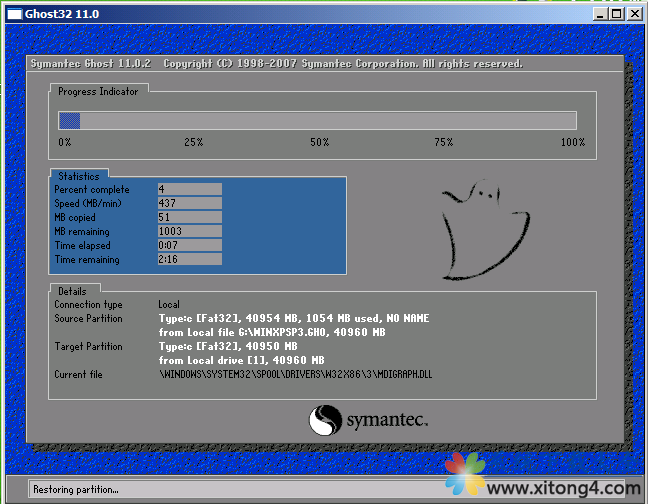Click the Ghost32 window title icon
The image size is (648, 504).
[x=14, y=14]
